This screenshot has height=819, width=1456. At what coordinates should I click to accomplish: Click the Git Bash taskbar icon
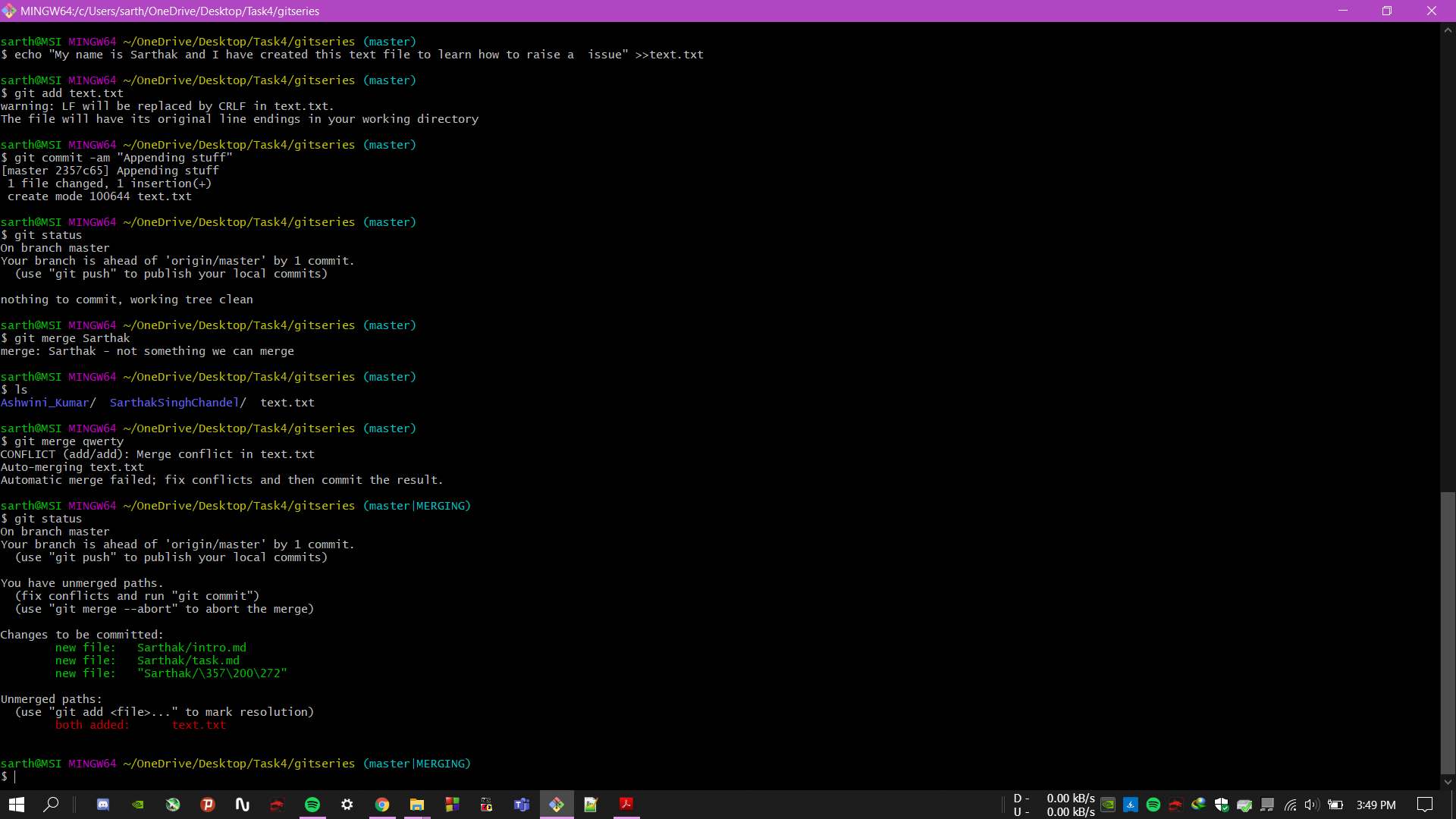point(557,805)
